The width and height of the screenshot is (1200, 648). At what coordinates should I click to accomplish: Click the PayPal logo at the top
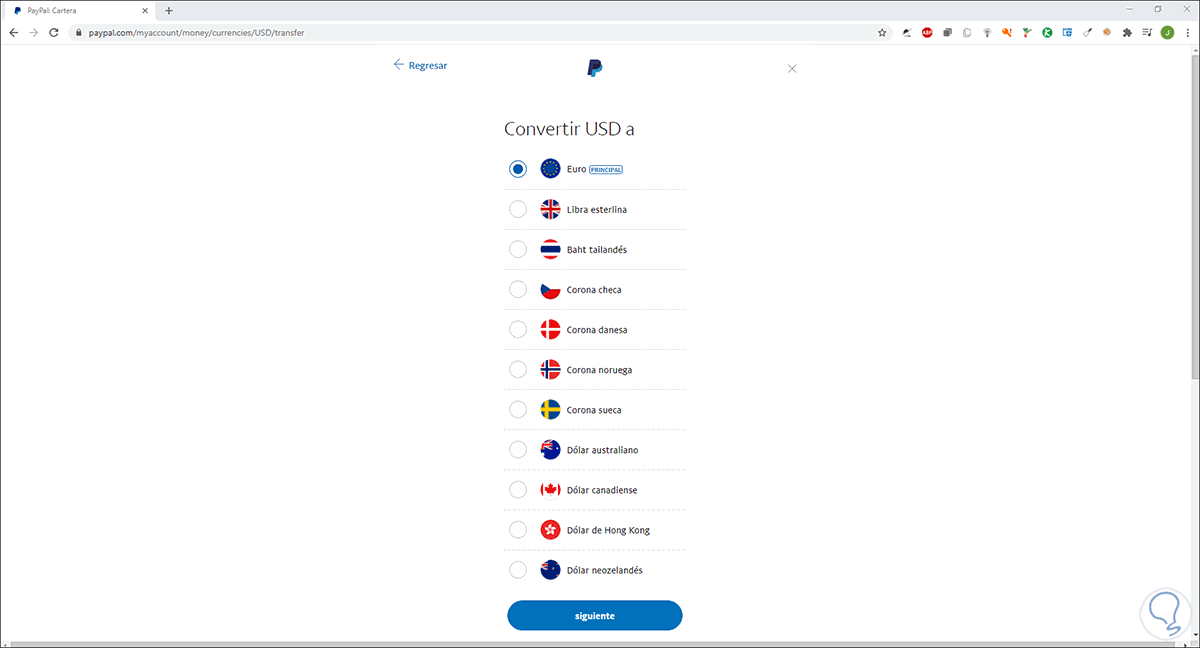[x=594, y=68]
